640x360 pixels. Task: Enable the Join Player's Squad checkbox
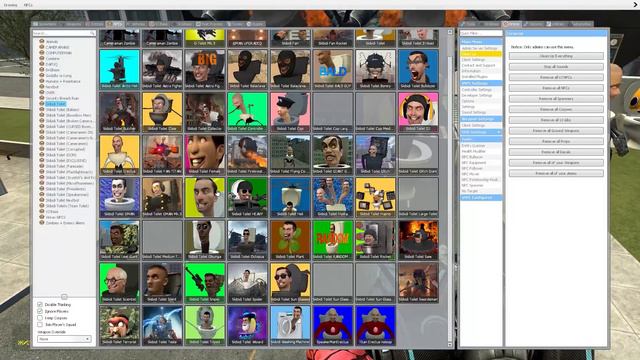pyautogui.click(x=40, y=324)
